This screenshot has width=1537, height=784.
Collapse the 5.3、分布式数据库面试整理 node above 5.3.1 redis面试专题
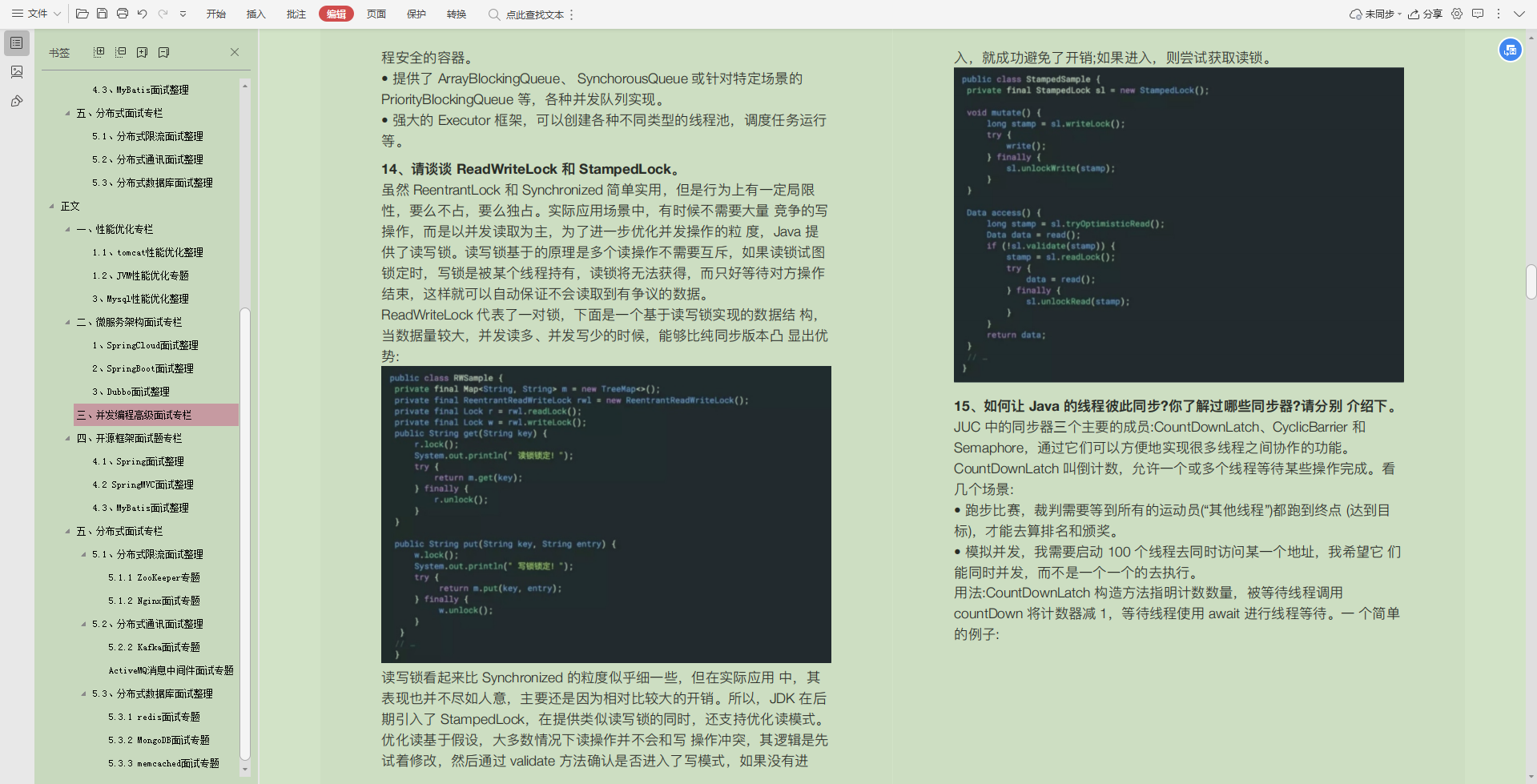[x=83, y=694]
